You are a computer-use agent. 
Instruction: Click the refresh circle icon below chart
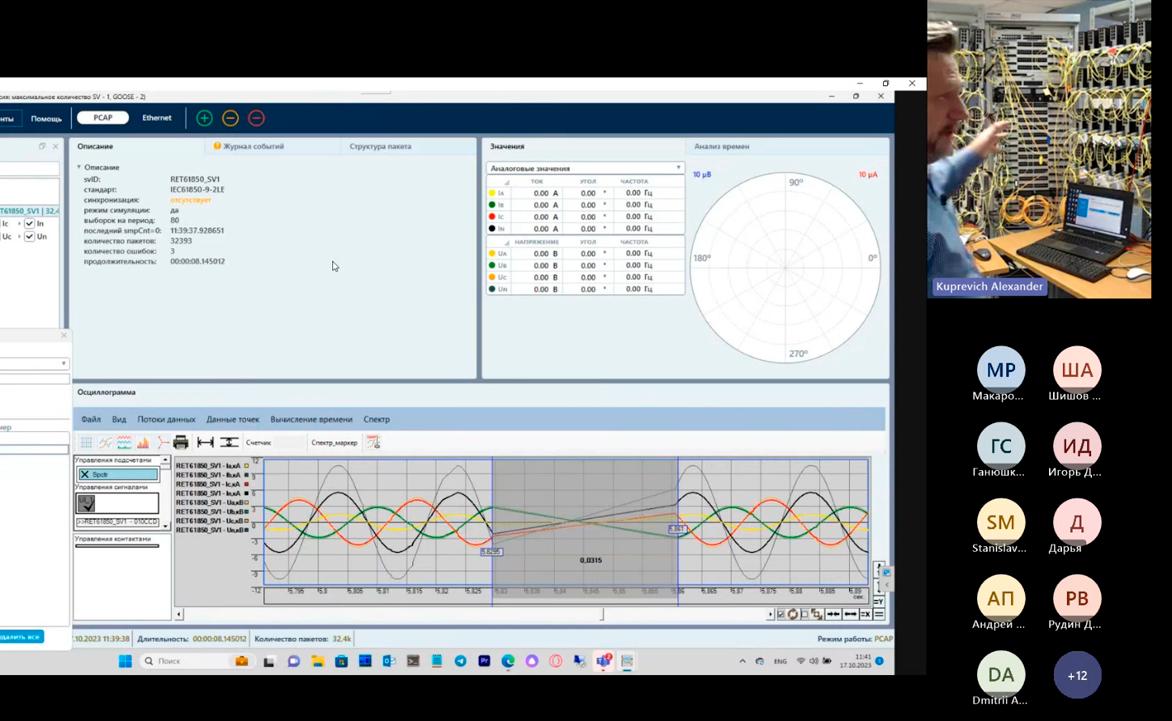[x=792, y=614]
